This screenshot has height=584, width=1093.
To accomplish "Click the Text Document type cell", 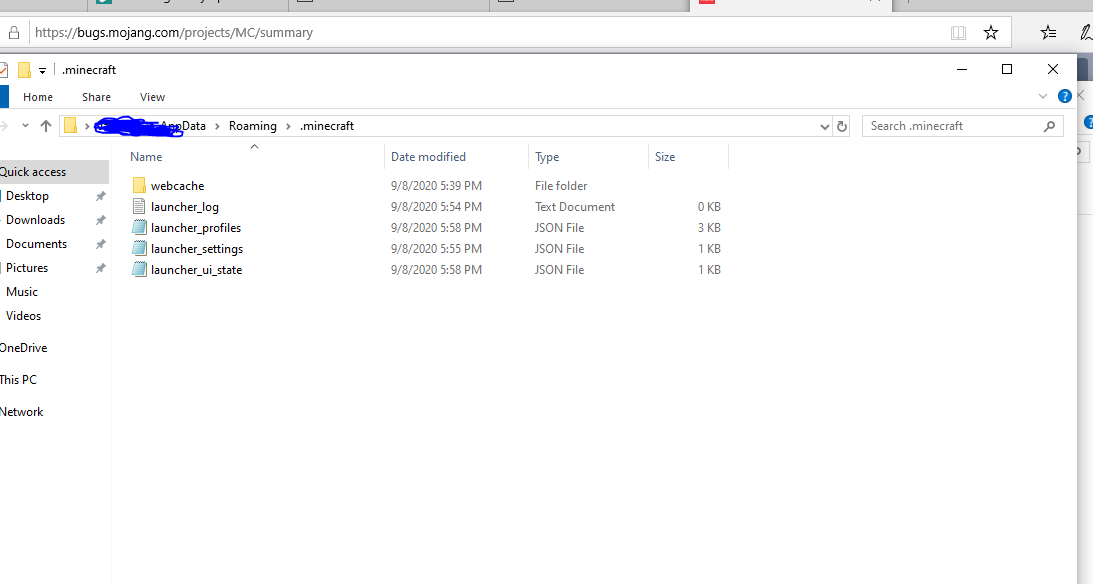I will 574,207.
